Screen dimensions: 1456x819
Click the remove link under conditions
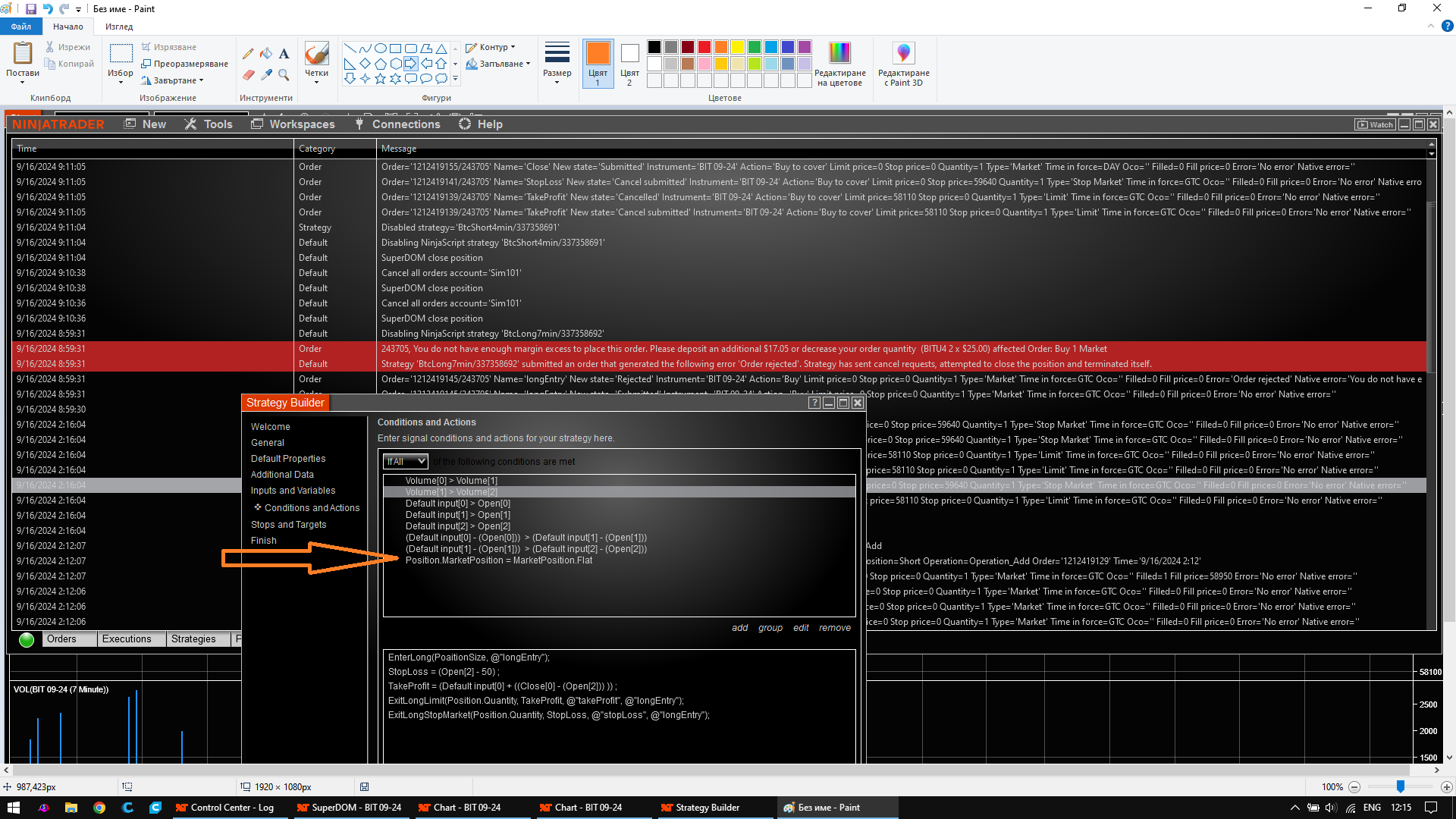(834, 628)
